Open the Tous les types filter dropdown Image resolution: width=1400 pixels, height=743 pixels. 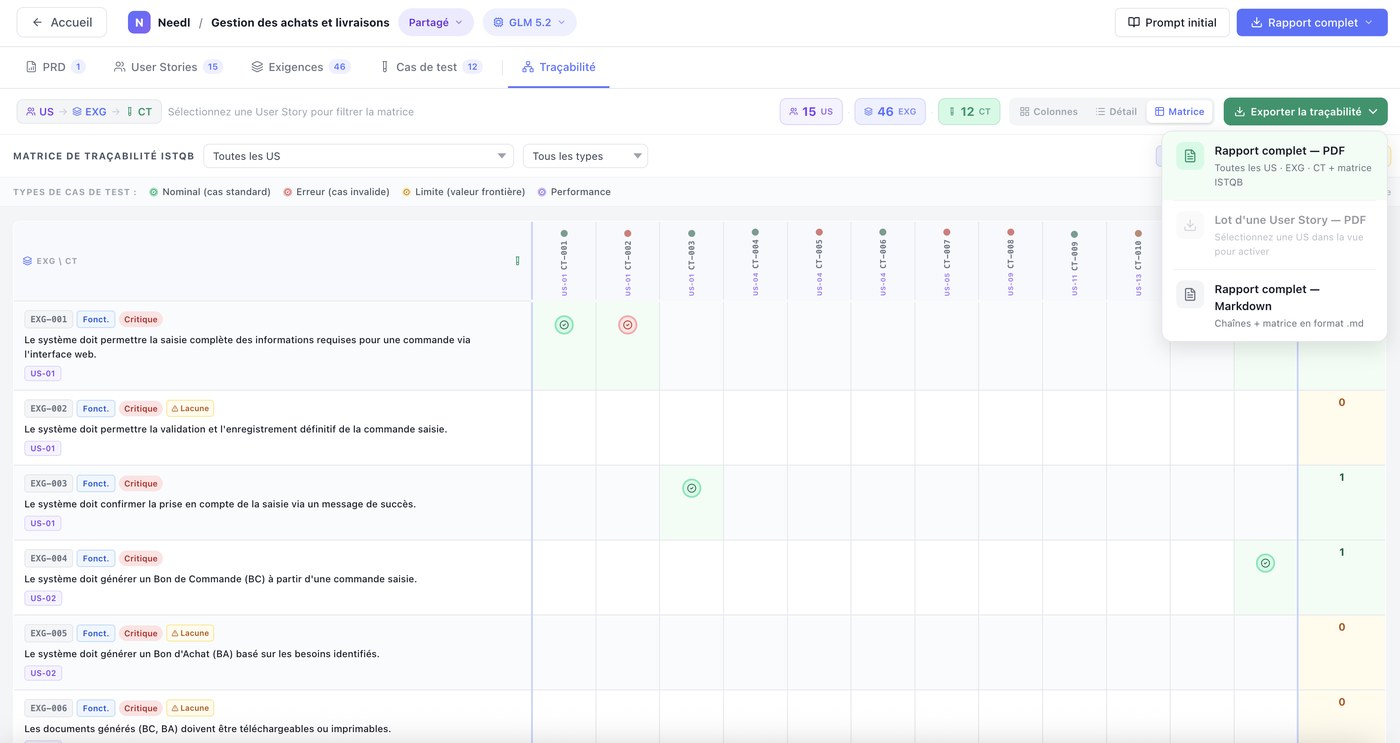pyautogui.click(x=585, y=156)
